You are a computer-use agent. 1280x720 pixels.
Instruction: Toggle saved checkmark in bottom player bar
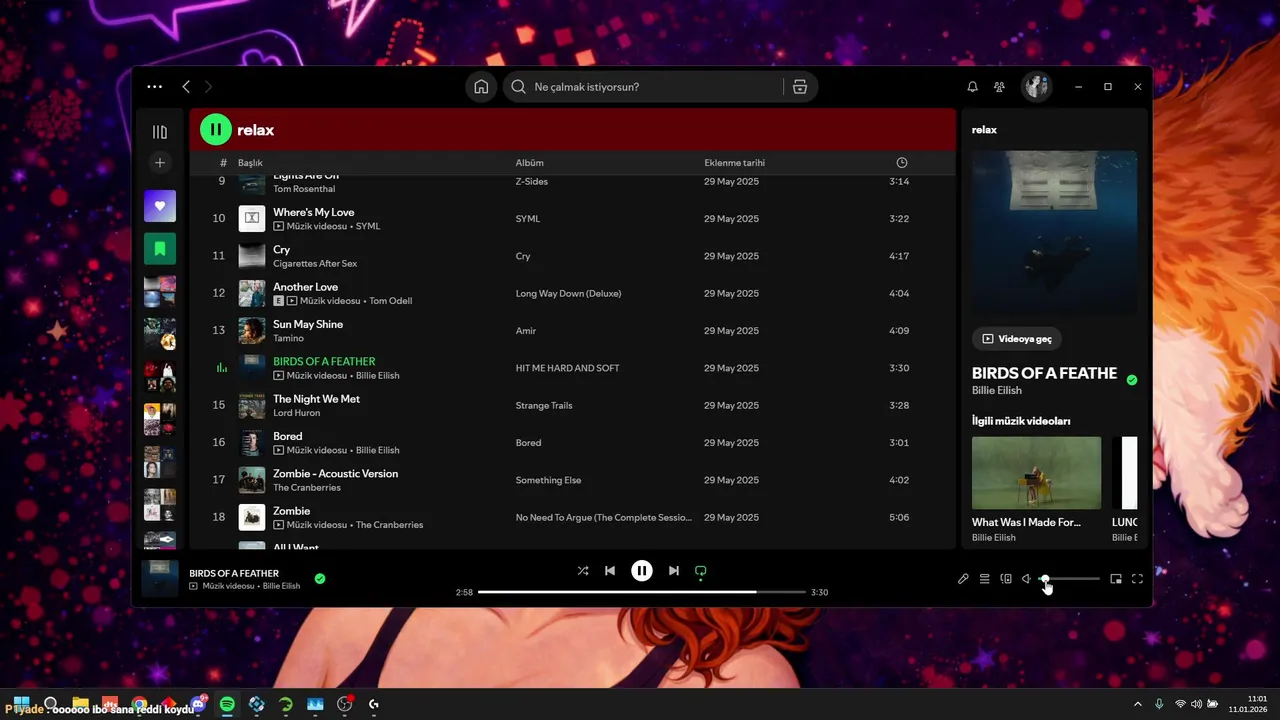(x=320, y=578)
